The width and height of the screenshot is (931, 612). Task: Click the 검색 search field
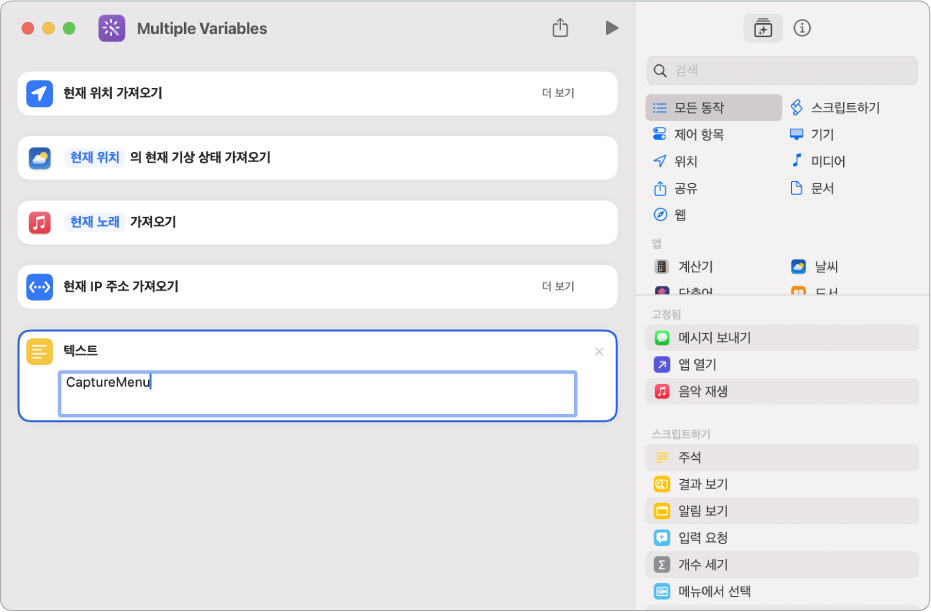(782, 71)
